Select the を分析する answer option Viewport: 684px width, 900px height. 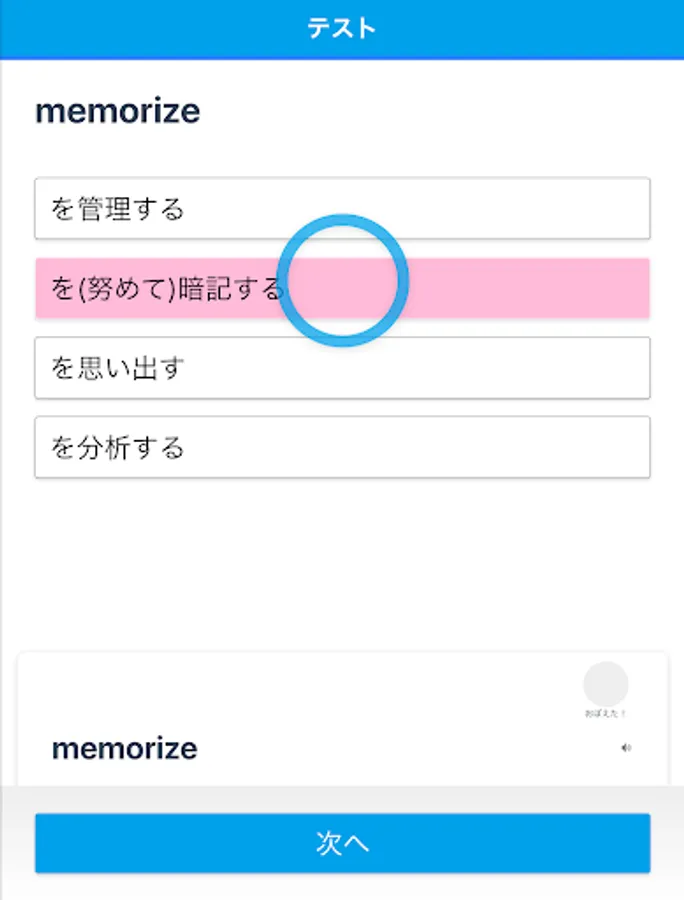coord(118,447)
